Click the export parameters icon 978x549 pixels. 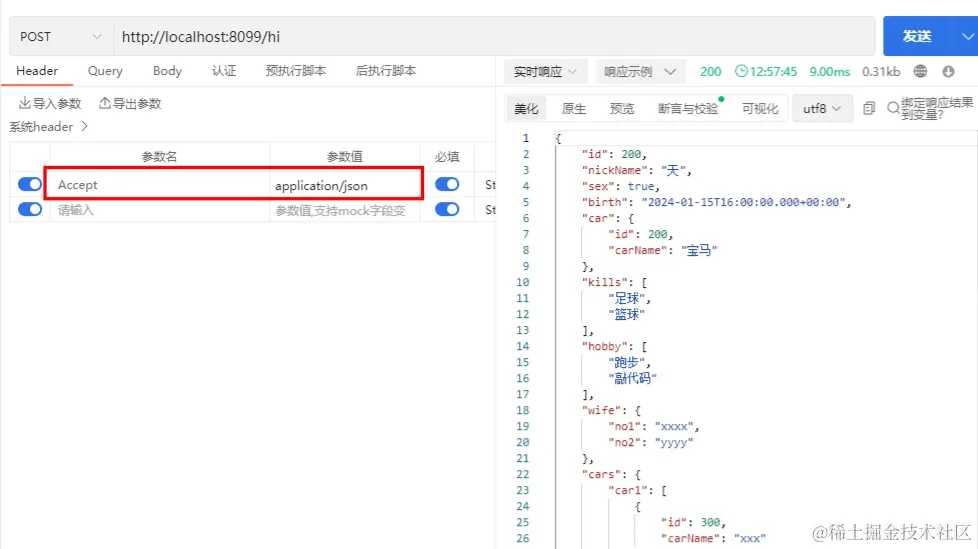pyautogui.click(x=105, y=103)
